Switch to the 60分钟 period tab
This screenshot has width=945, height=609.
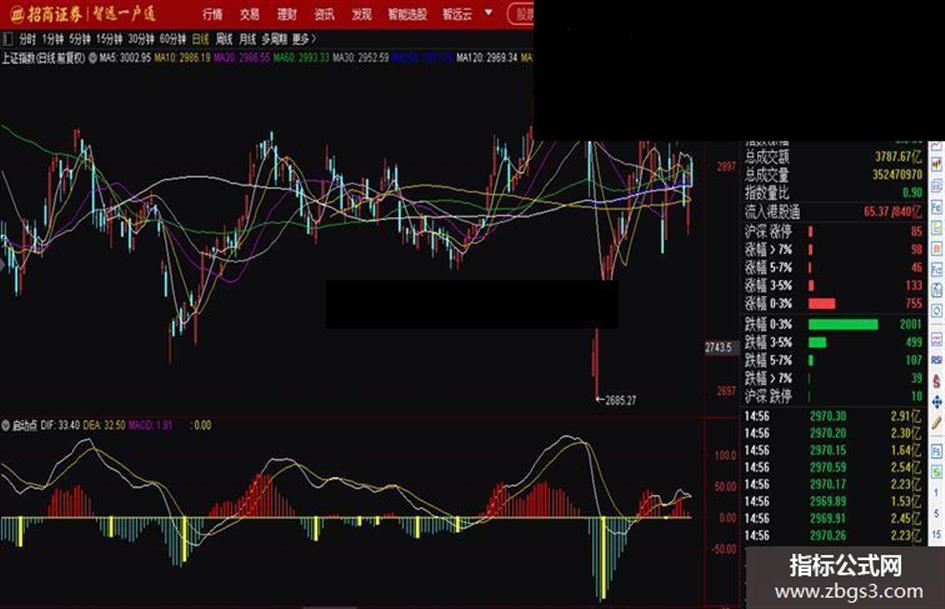pos(173,40)
